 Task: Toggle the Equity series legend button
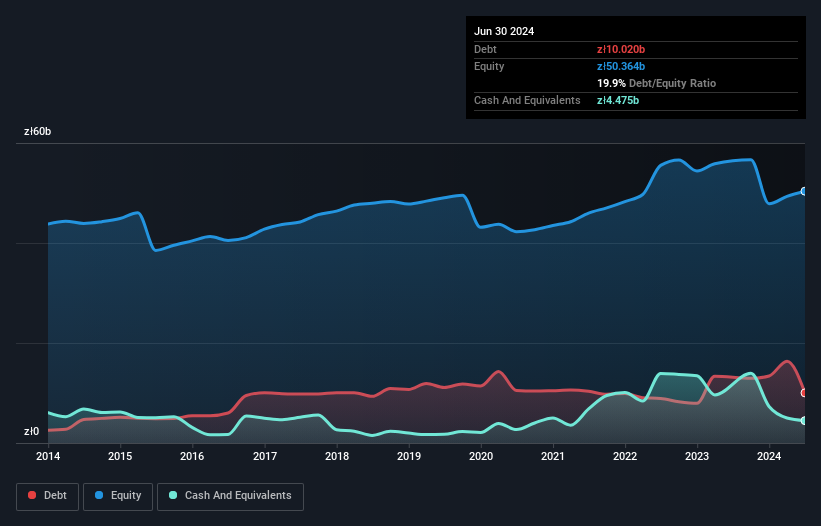[118, 496]
